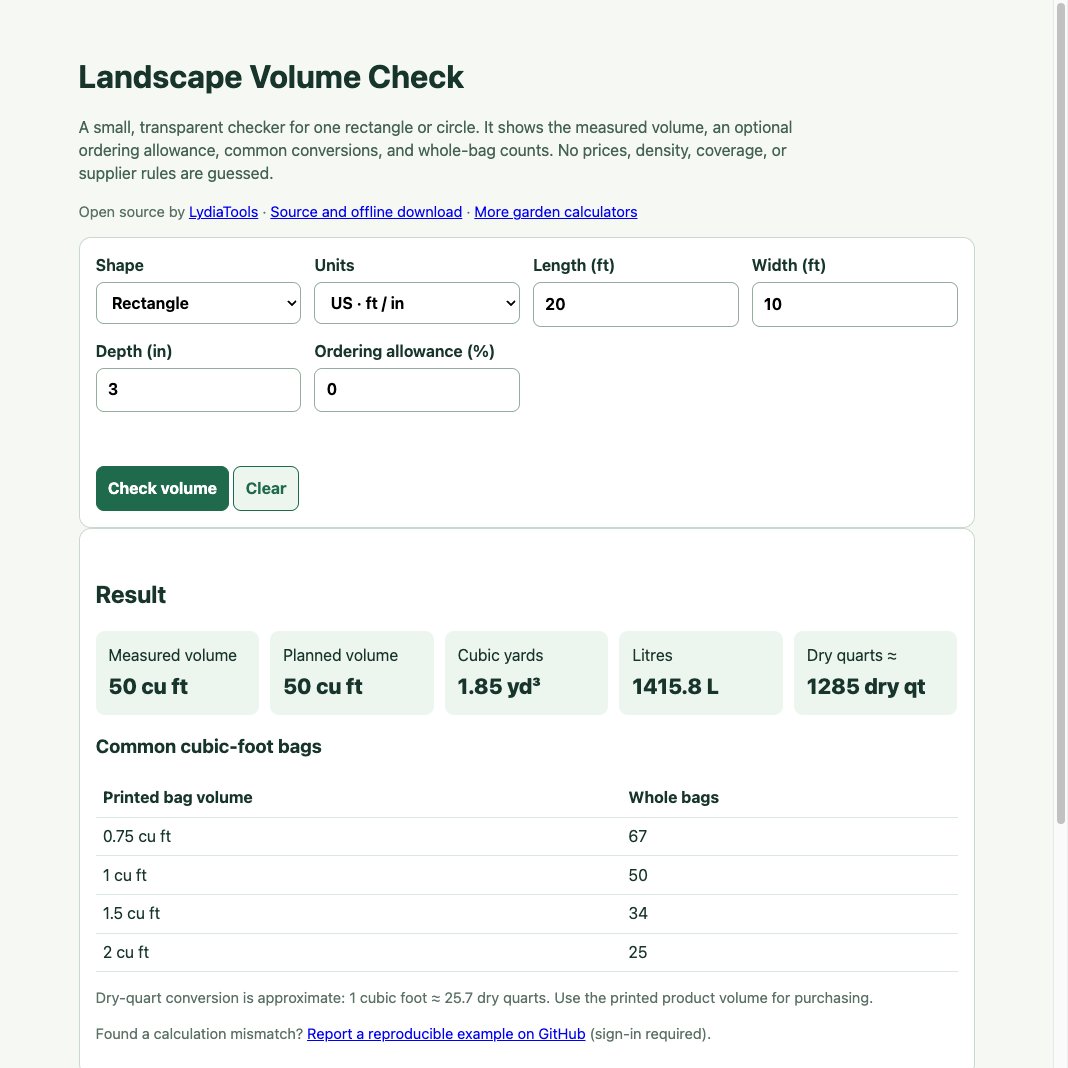This screenshot has width=1068, height=1068.
Task: Click the 1 cu ft bag row
Action: tap(527, 875)
